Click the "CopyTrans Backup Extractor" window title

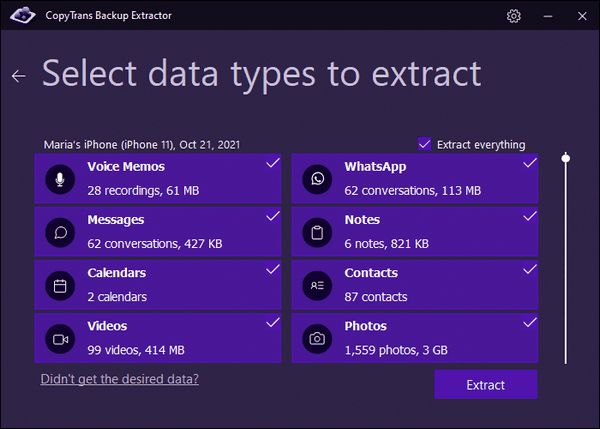108,16
